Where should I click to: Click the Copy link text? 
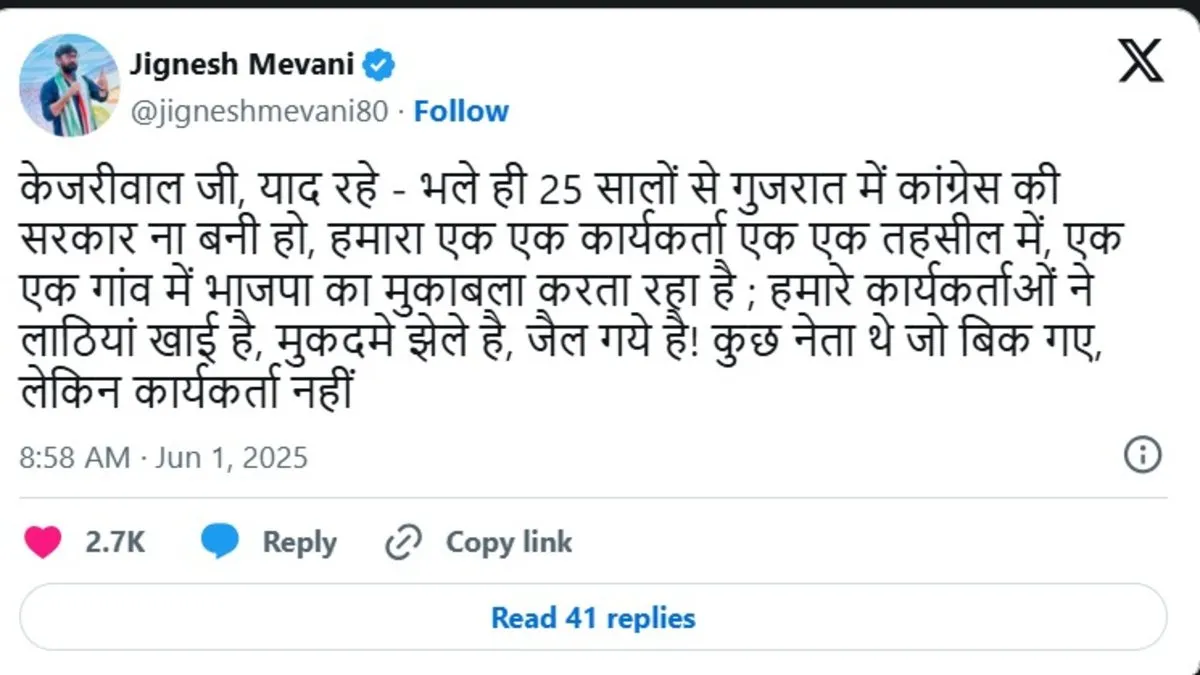[507, 541]
